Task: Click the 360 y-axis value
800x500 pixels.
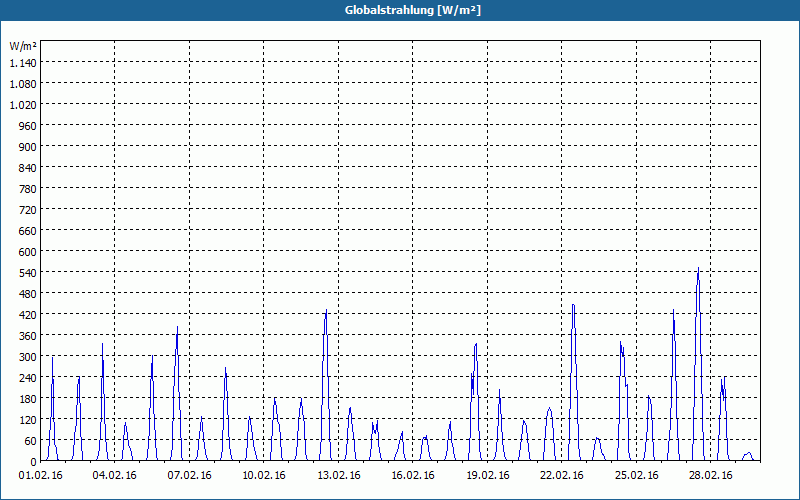Action: [28, 336]
